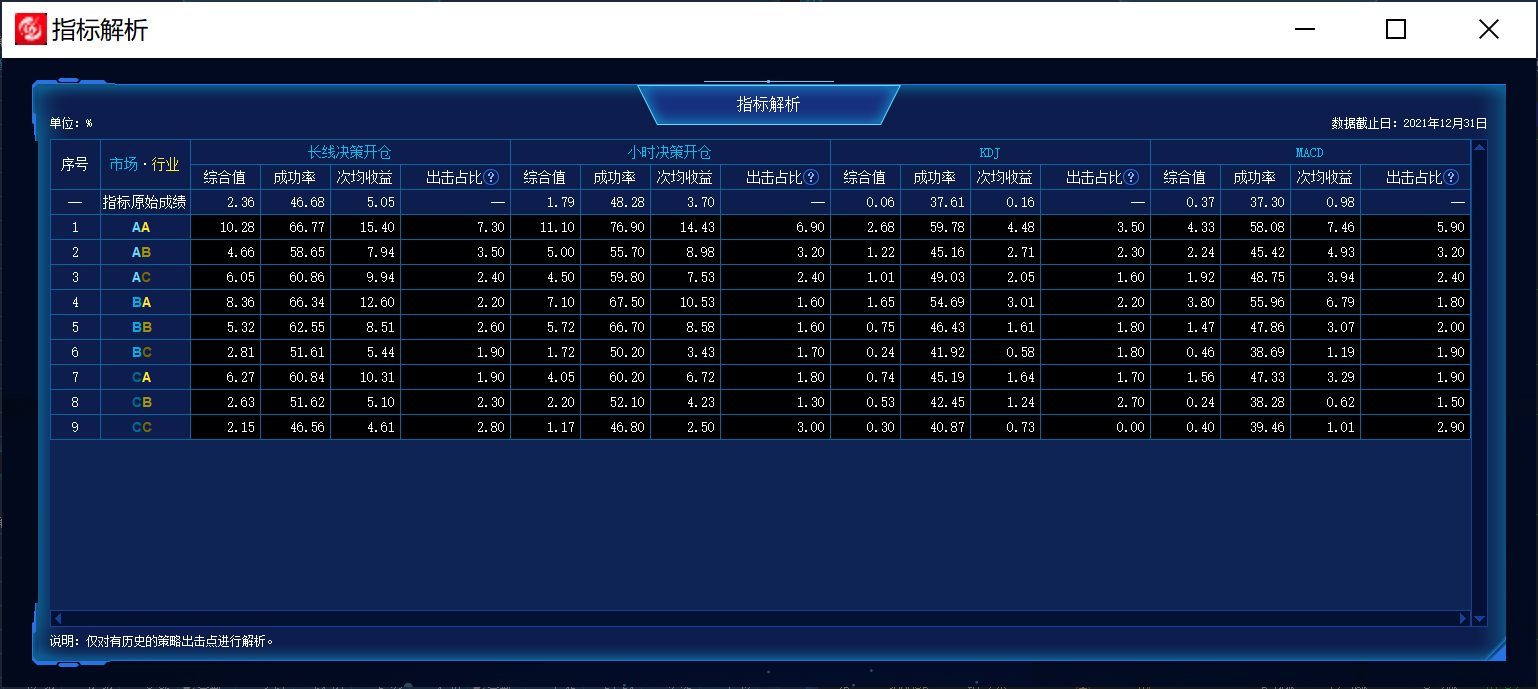Open the 出击占比 help tooltip under MACD

click(x=1451, y=177)
